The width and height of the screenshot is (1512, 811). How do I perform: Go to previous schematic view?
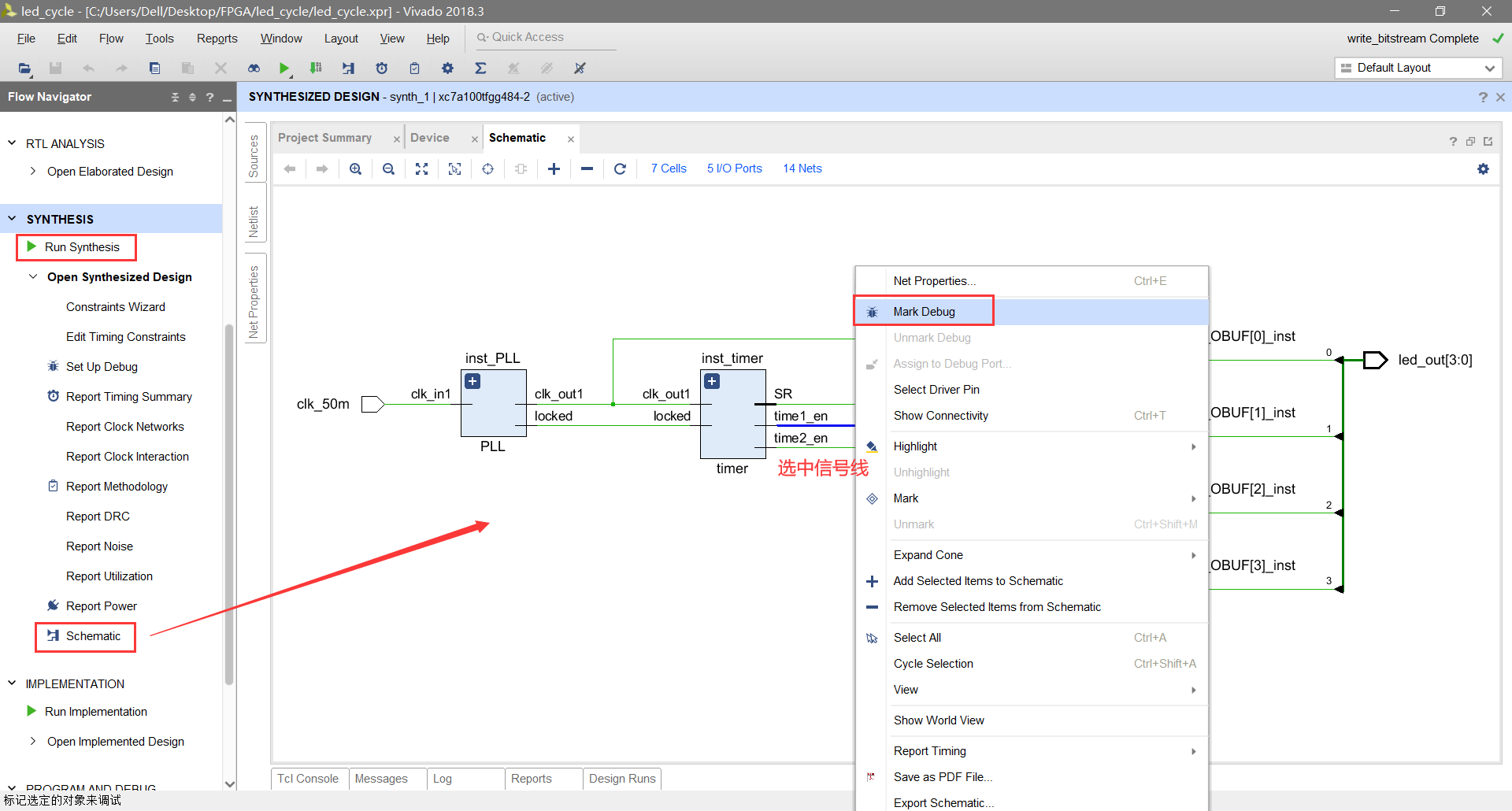290,168
